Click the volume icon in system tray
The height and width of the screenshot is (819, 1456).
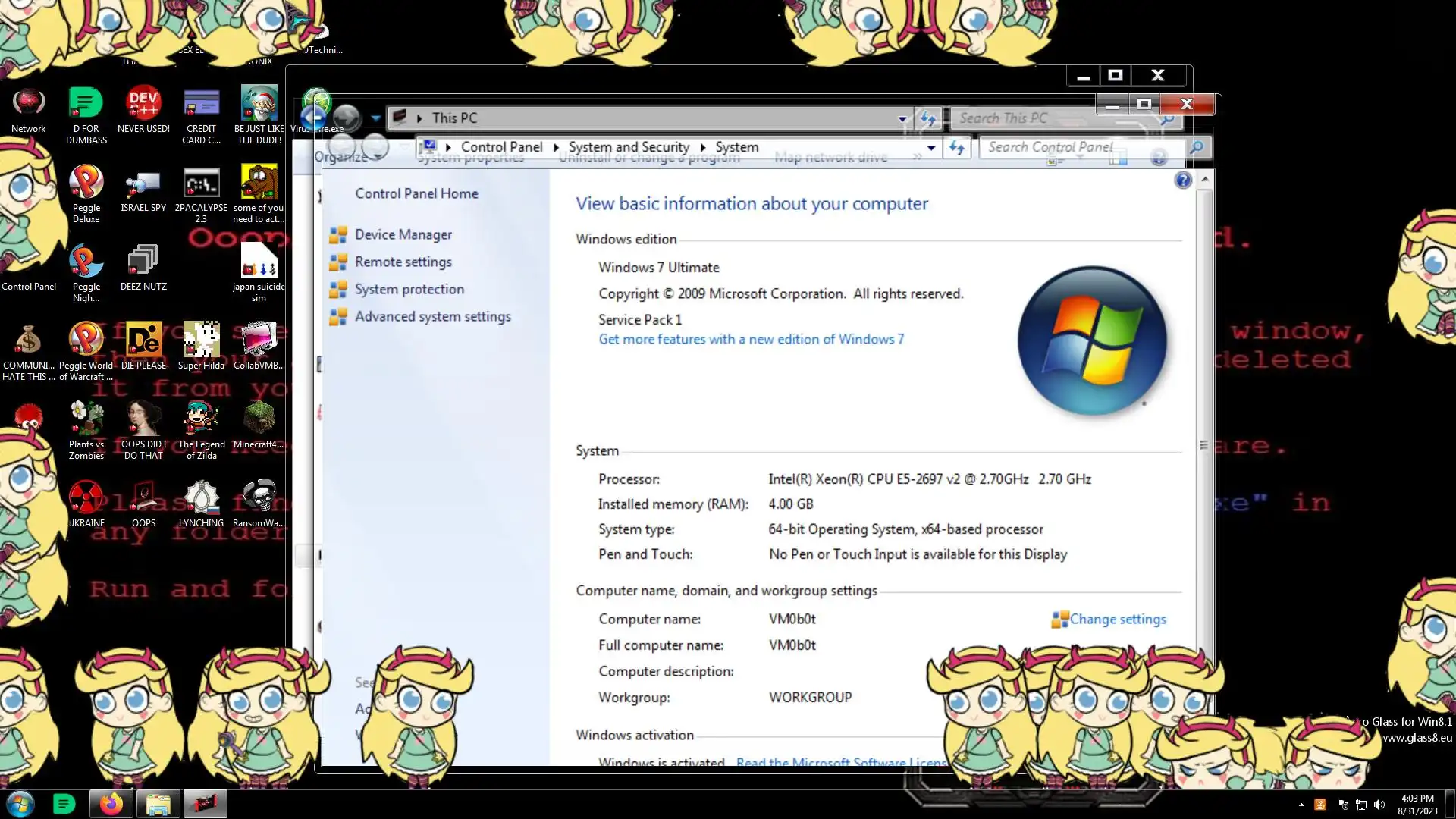(x=1379, y=805)
